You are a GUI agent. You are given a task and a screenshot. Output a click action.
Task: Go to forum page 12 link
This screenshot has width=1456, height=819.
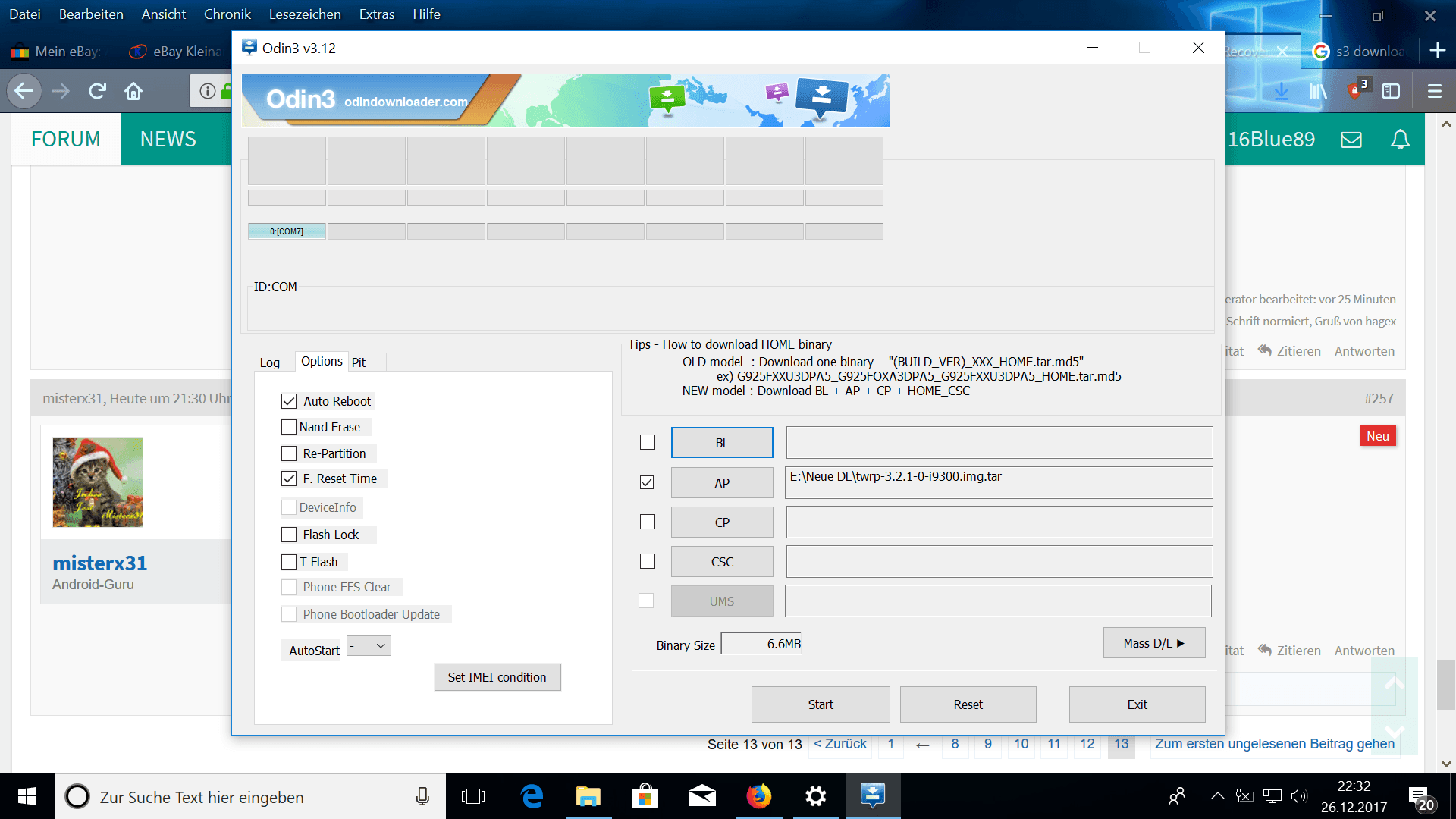[1087, 744]
